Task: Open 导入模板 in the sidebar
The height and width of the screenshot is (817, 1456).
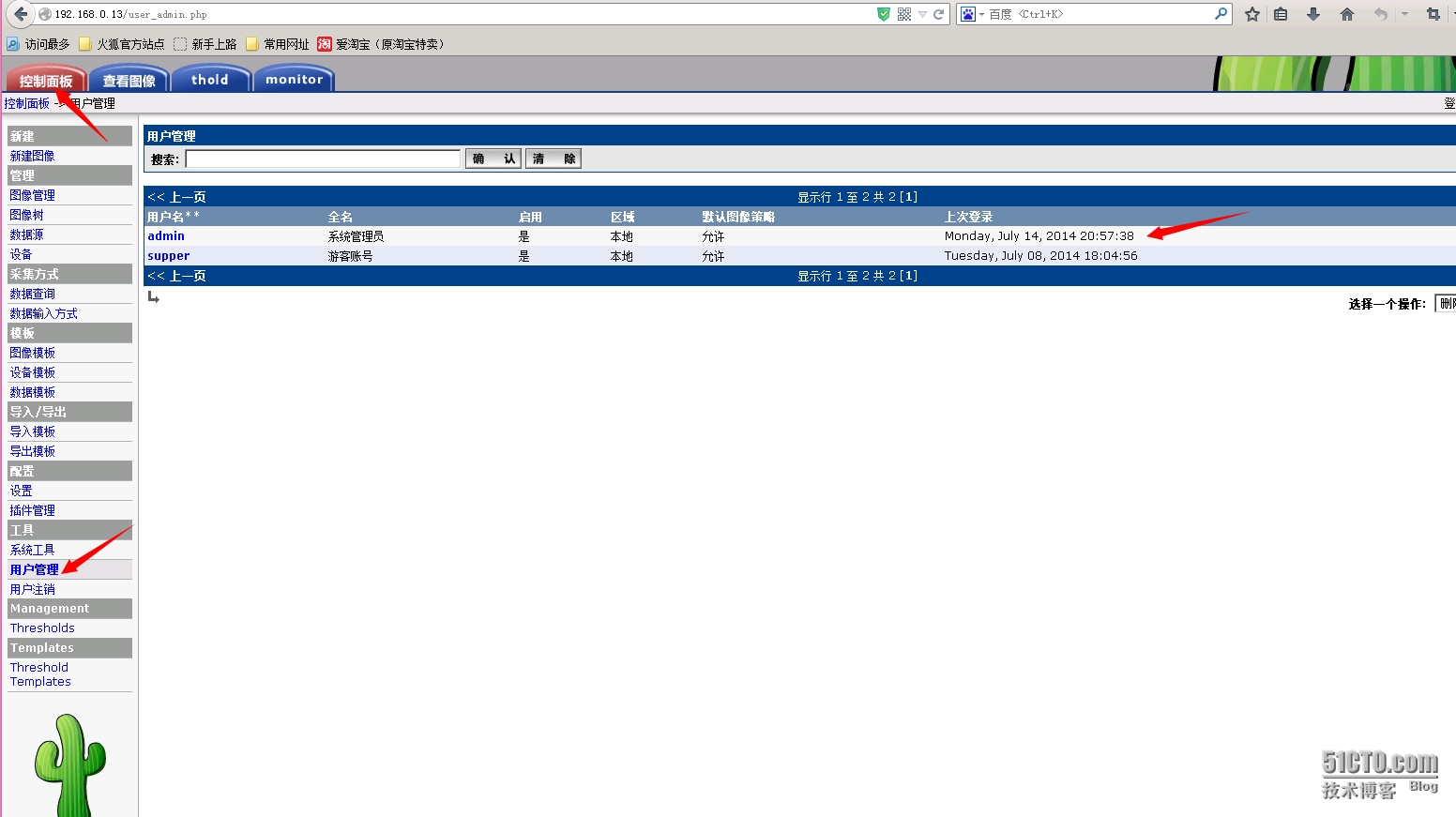Action: click(32, 431)
